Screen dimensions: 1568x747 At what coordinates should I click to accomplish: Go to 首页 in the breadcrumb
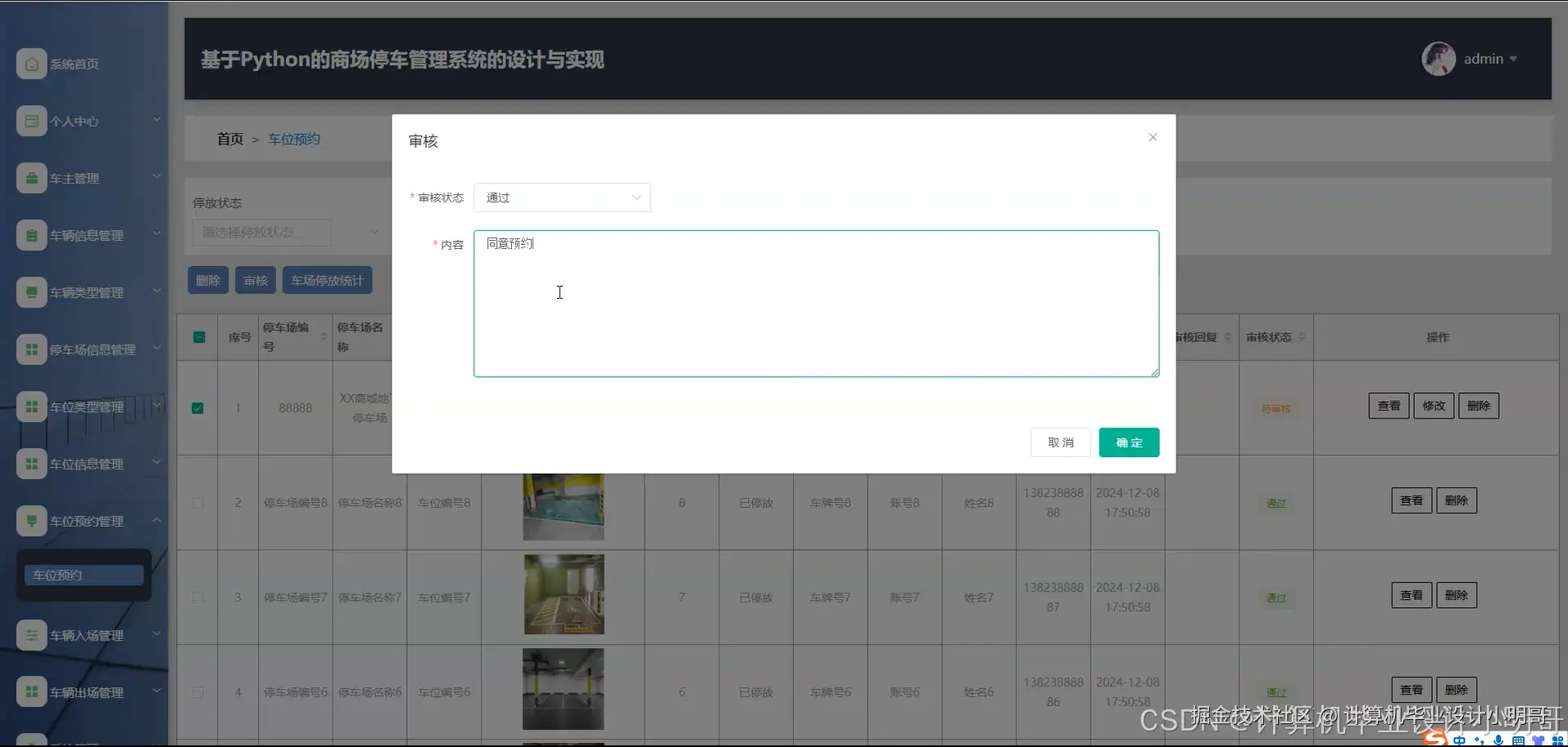click(230, 139)
